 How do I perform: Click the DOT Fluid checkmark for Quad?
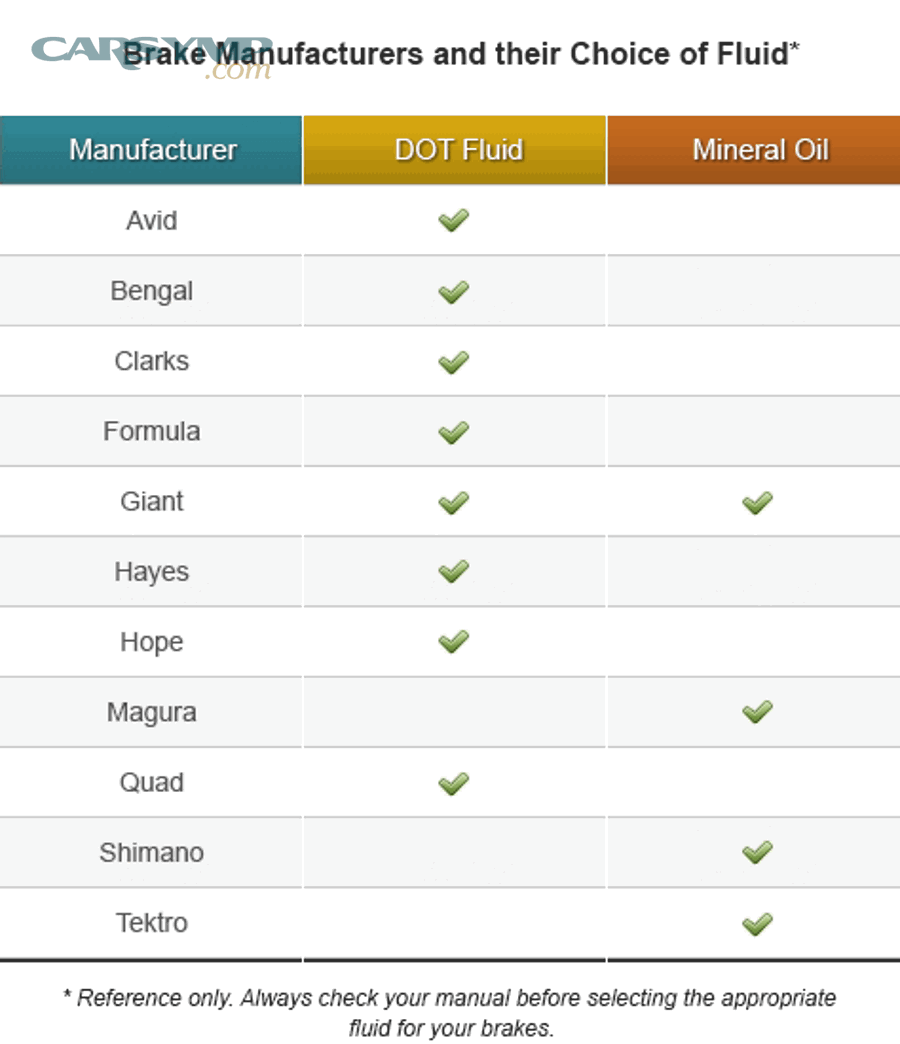coord(453,782)
